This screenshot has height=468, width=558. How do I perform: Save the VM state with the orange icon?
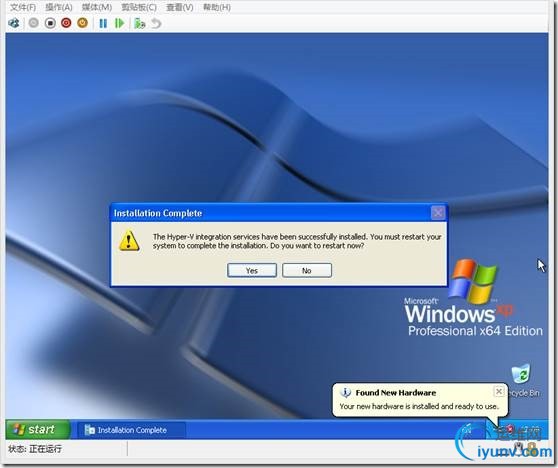83,23
